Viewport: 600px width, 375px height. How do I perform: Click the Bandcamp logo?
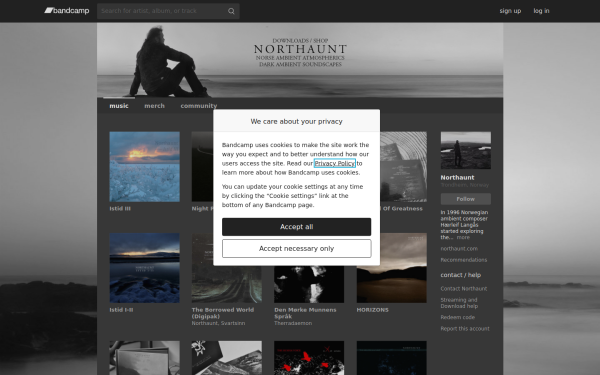tap(67, 11)
